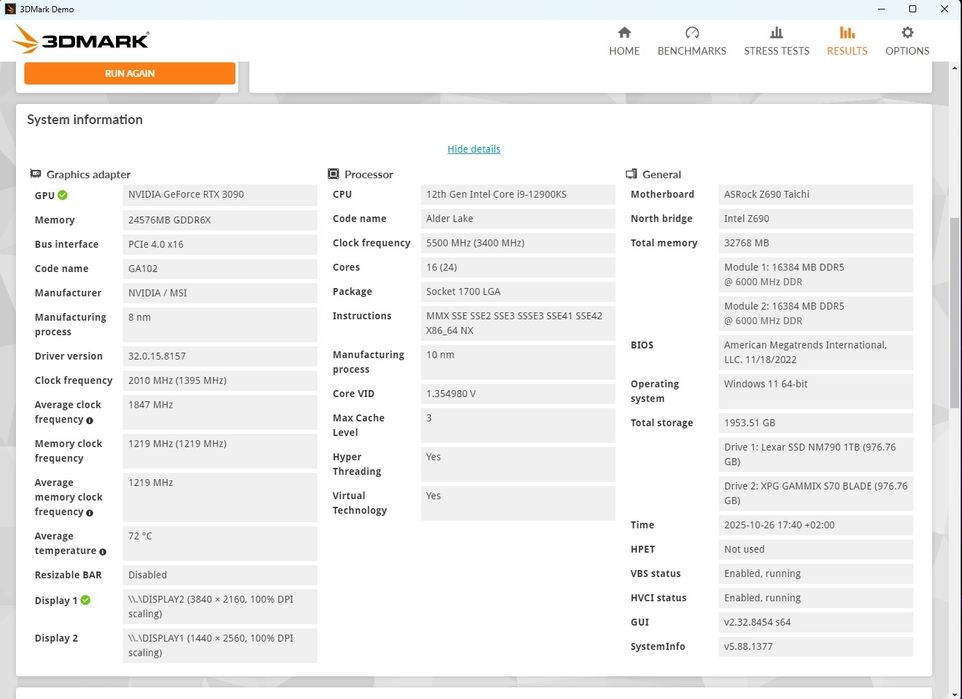962x699 pixels.
Task: Select the SystemInfo version v5.88.1377
Action: point(816,646)
